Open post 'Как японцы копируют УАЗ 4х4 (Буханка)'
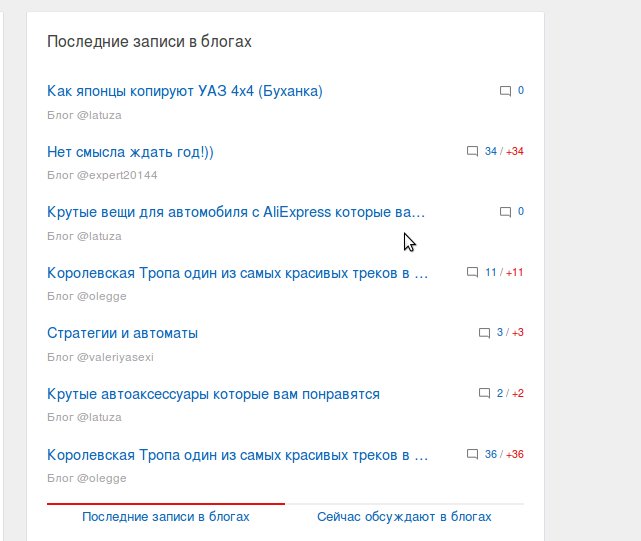The height and width of the screenshot is (541, 641). [185, 91]
